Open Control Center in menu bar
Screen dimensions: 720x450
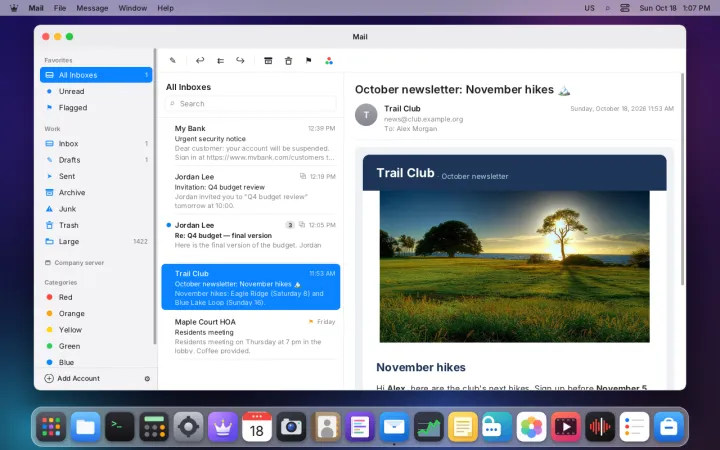624,8
